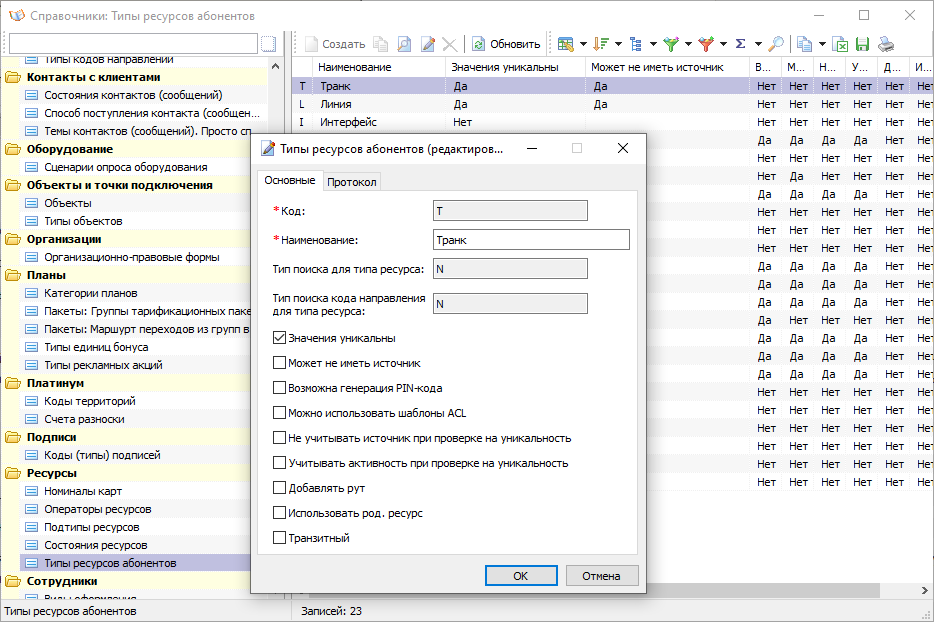Switch to the Протокол tab
This screenshot has height=622, width=934.
tap(351, 182)
